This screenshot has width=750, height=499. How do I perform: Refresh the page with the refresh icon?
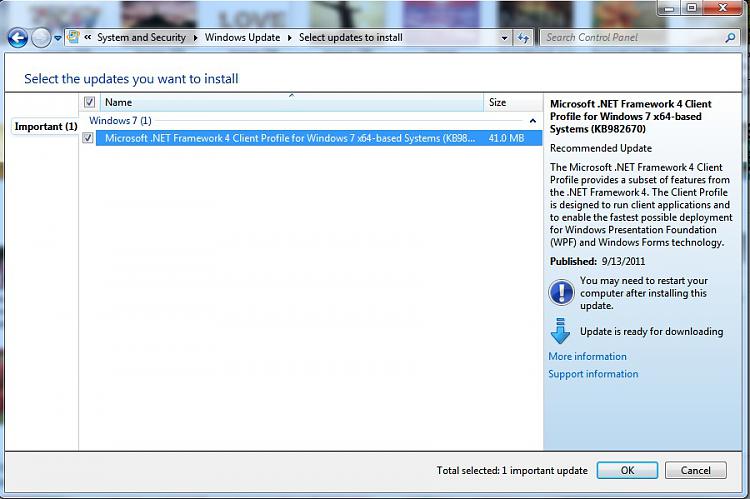click(523, 38)
